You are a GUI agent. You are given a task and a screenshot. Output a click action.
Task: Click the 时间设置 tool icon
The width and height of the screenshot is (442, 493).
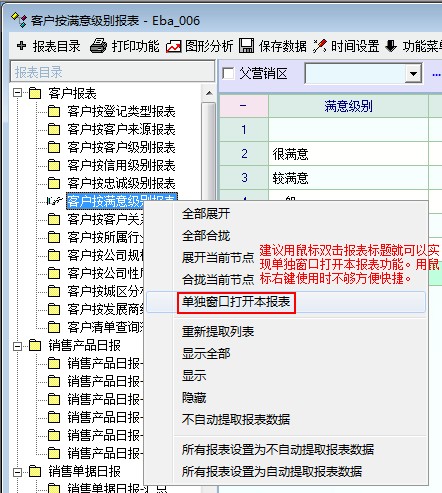click(320, 46)
